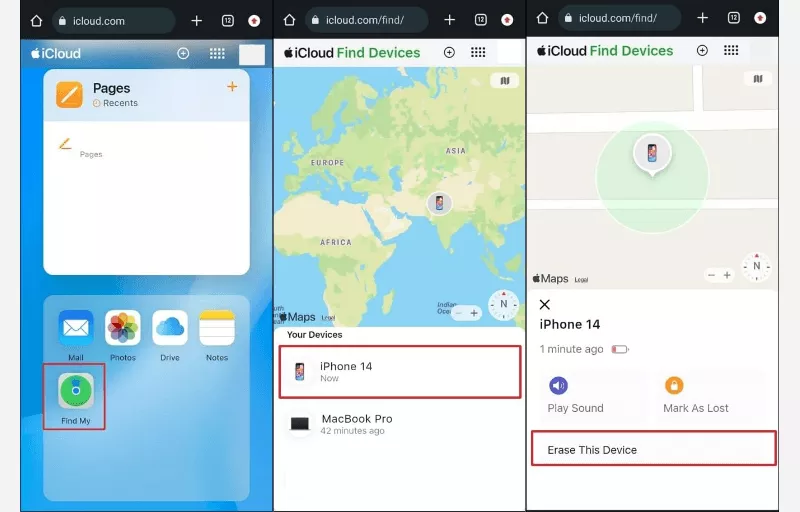Click the compass on the world map
Screen dimensions: 800x512
pyautogui.click(x=504, y=304)
